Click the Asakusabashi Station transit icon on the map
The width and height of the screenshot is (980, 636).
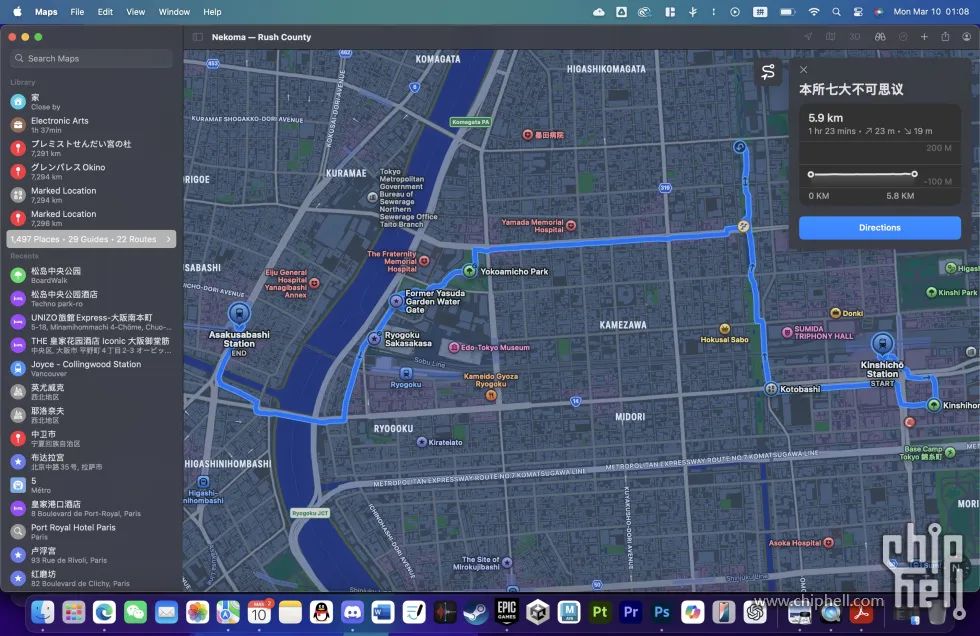tap(239, 314)
